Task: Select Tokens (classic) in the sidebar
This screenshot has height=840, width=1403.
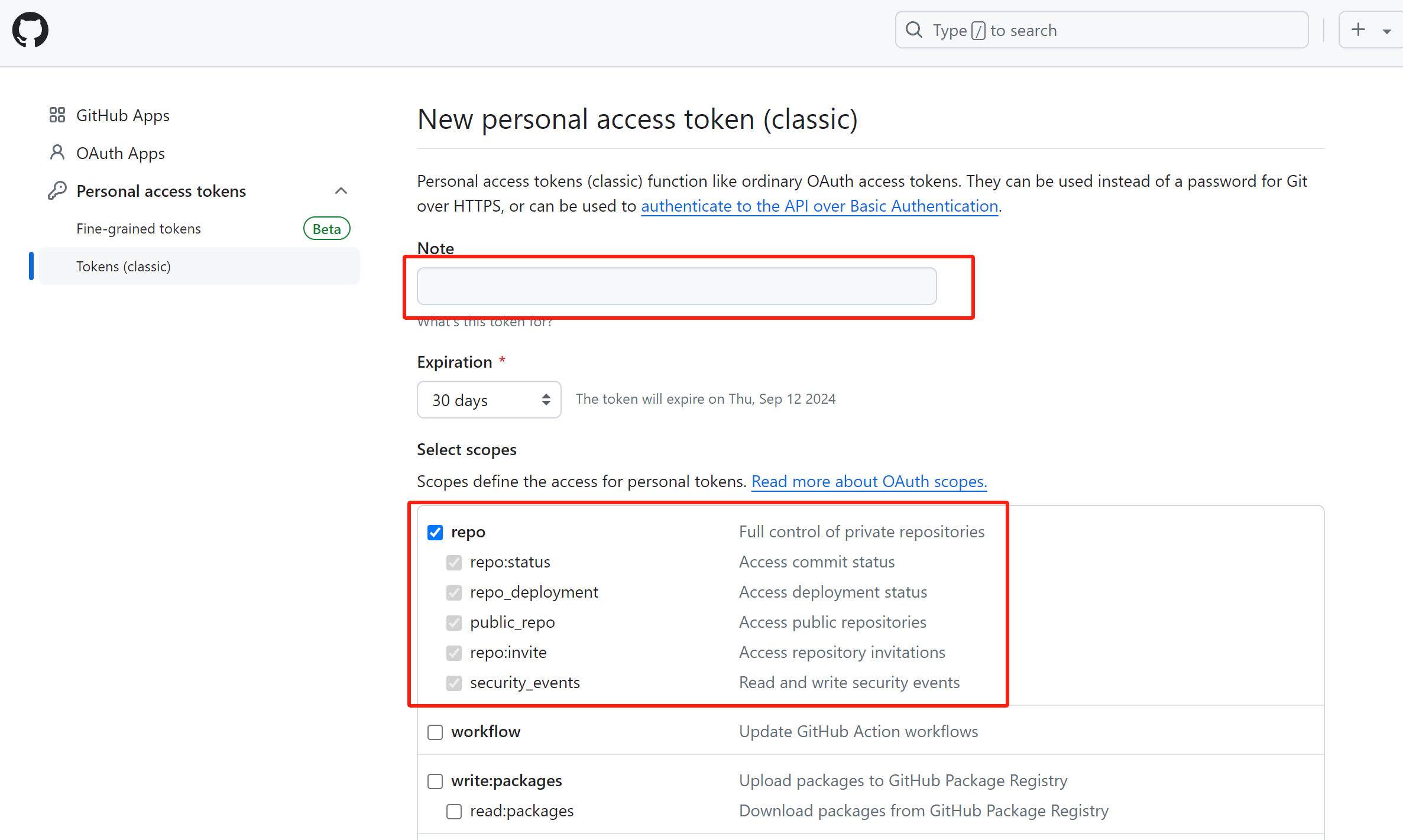Action: pos(124,267)
